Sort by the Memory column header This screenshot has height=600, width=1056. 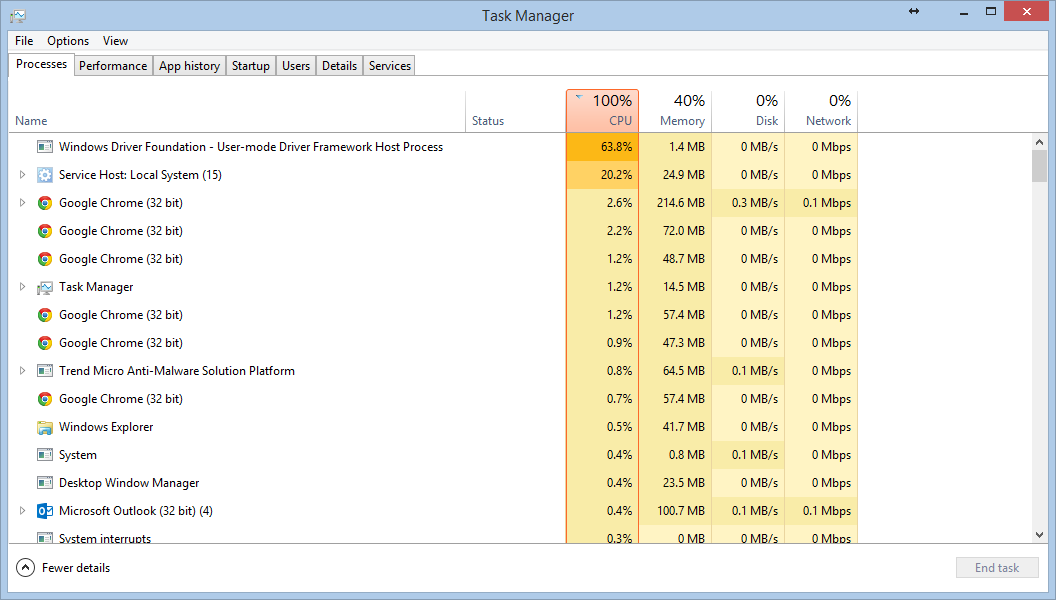pyautogui.click(x=675, y=111)
